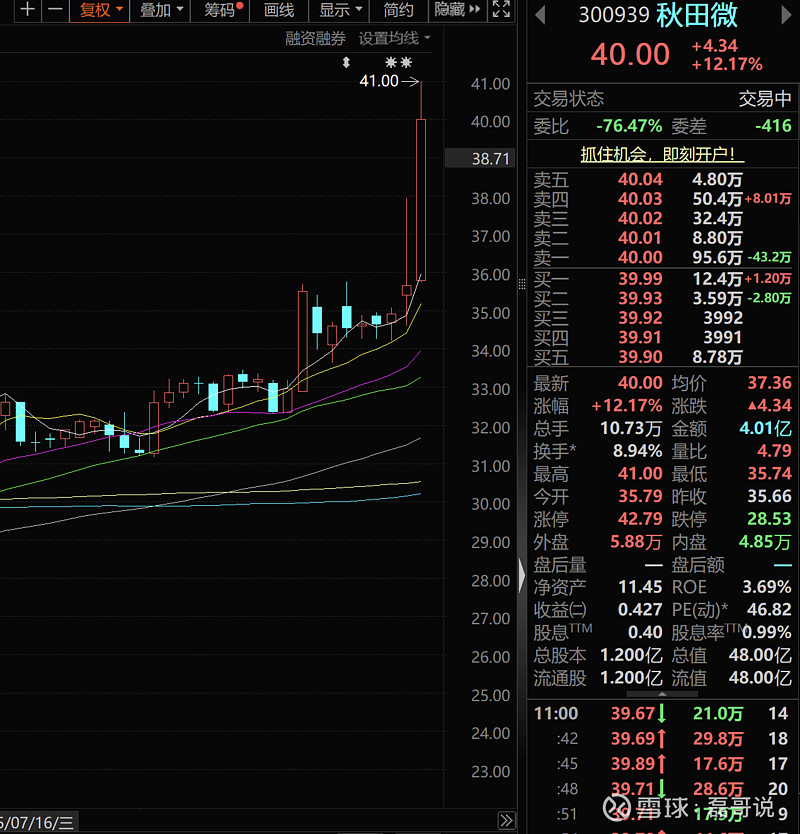The image size is (800, 834).
Task: Collapse side panel with white triangle
Action: coord(522,575)
